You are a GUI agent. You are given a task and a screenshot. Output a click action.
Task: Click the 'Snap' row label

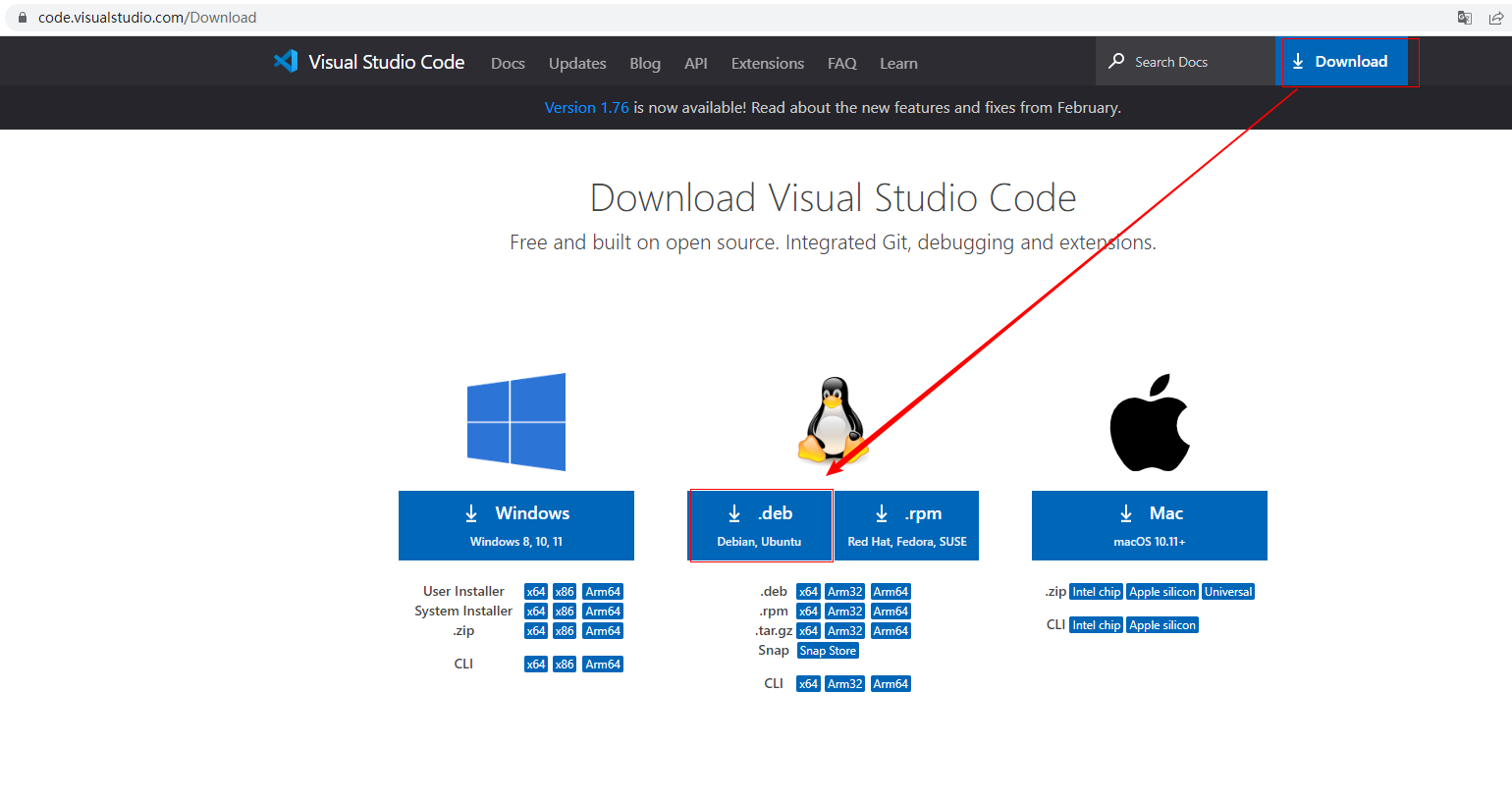click(774, 650)
